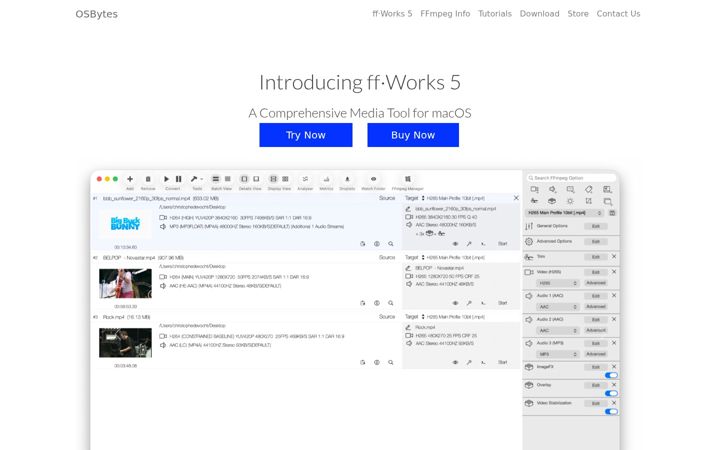Toggle preview eye for BELPOP target
Image resolution: width=720 pixels, height=450 pixels.
click(x=455, y=303)
